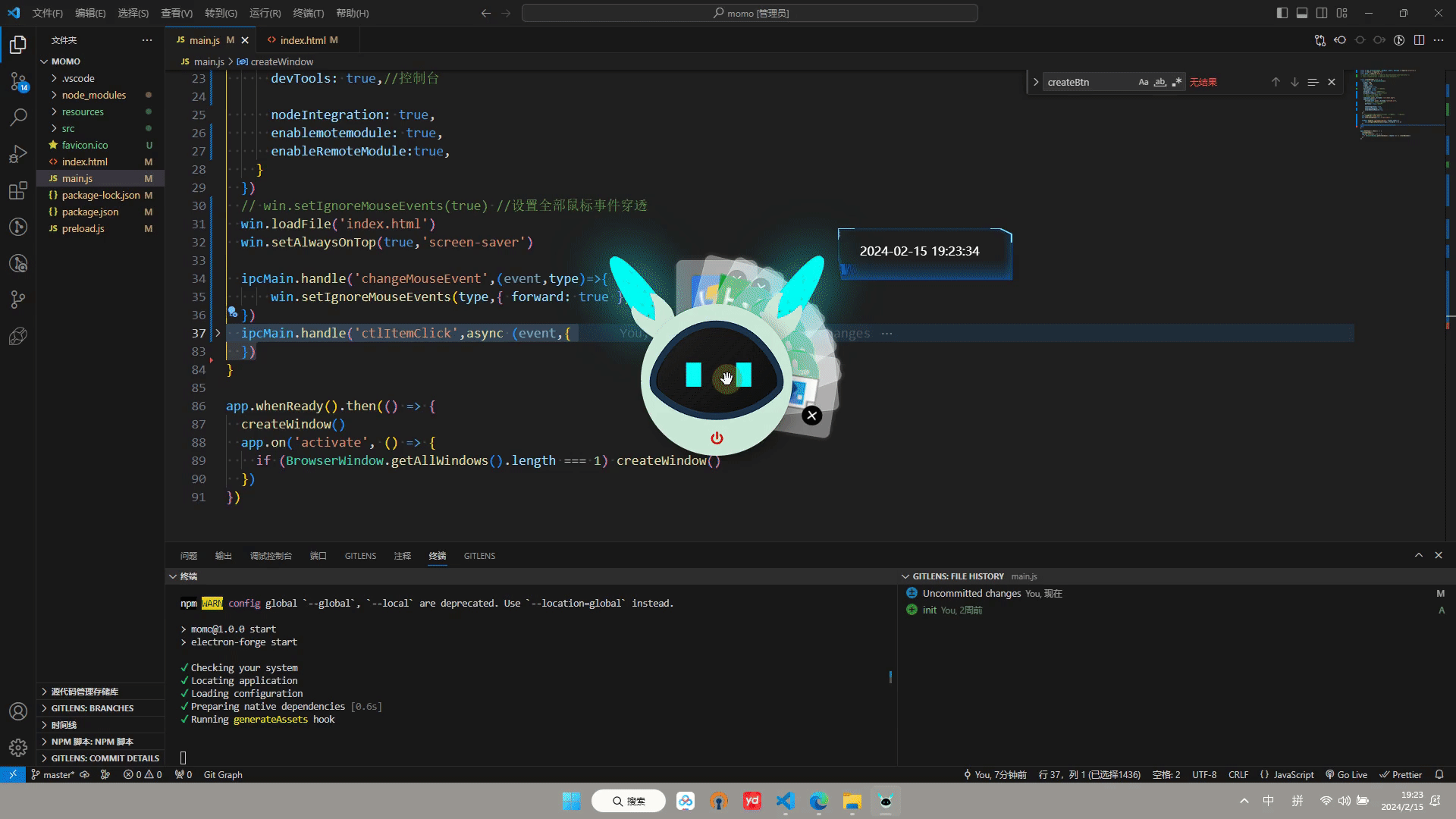This screenshot has height=819, width=1456.
Task: Toggle Find in Selection option
Action: pyautogui.click(x=1313, y=82)
